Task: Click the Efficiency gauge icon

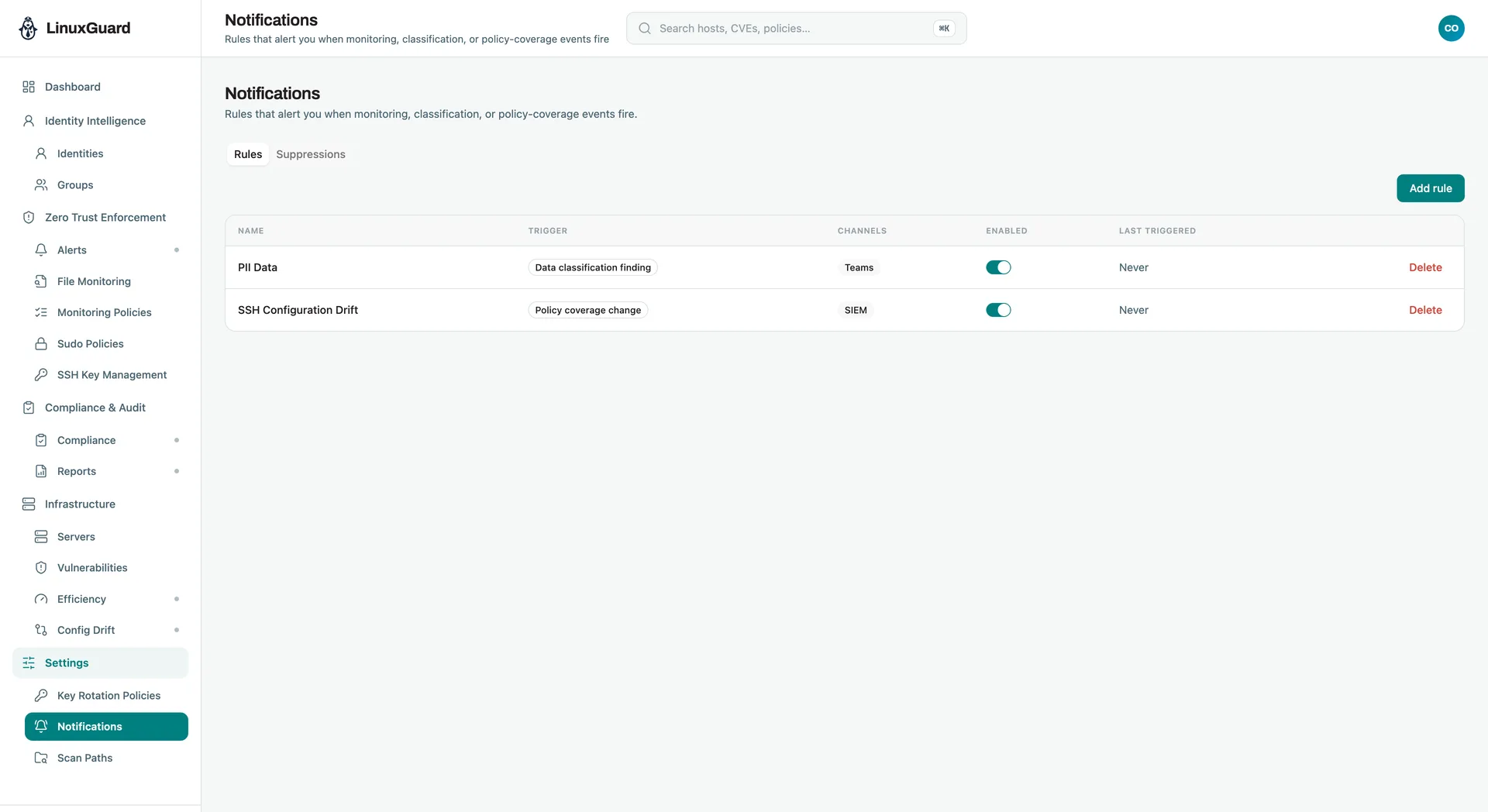Action: point(41,599)
